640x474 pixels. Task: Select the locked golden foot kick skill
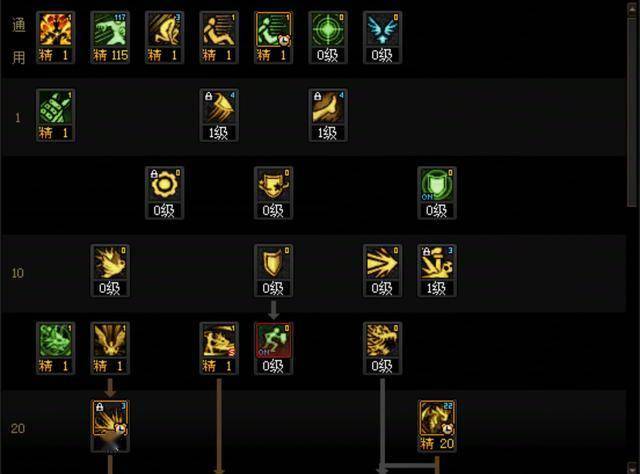click(328, 115)
